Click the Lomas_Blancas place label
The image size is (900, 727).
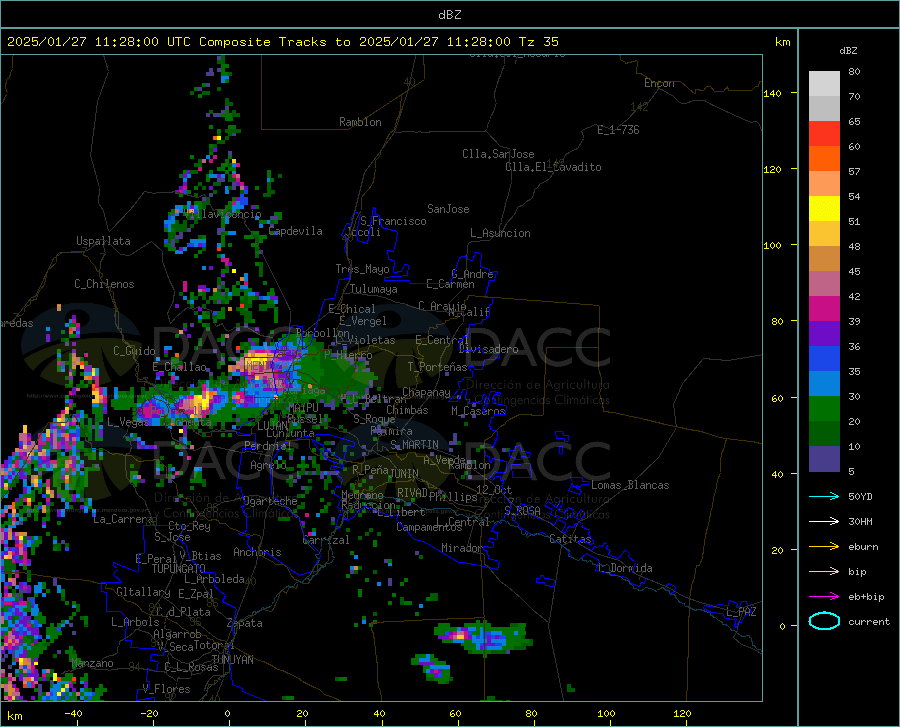pos(630,485)
